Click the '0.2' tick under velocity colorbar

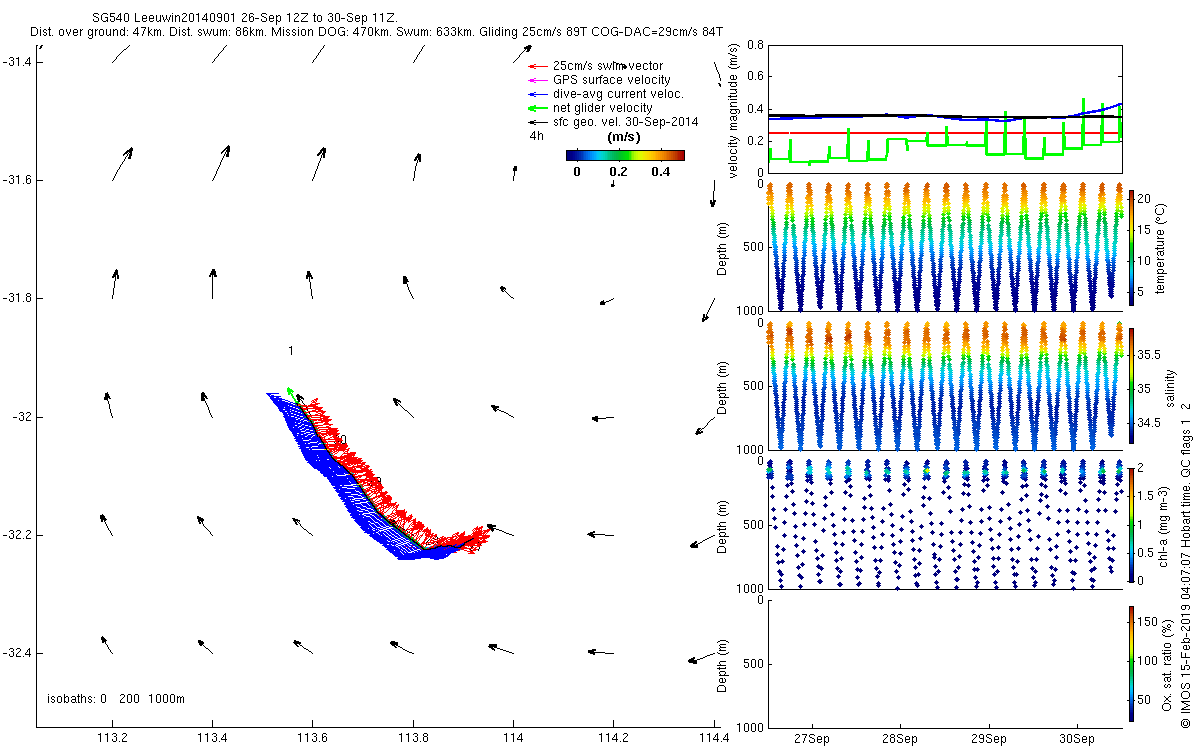[x=620, y=172]
